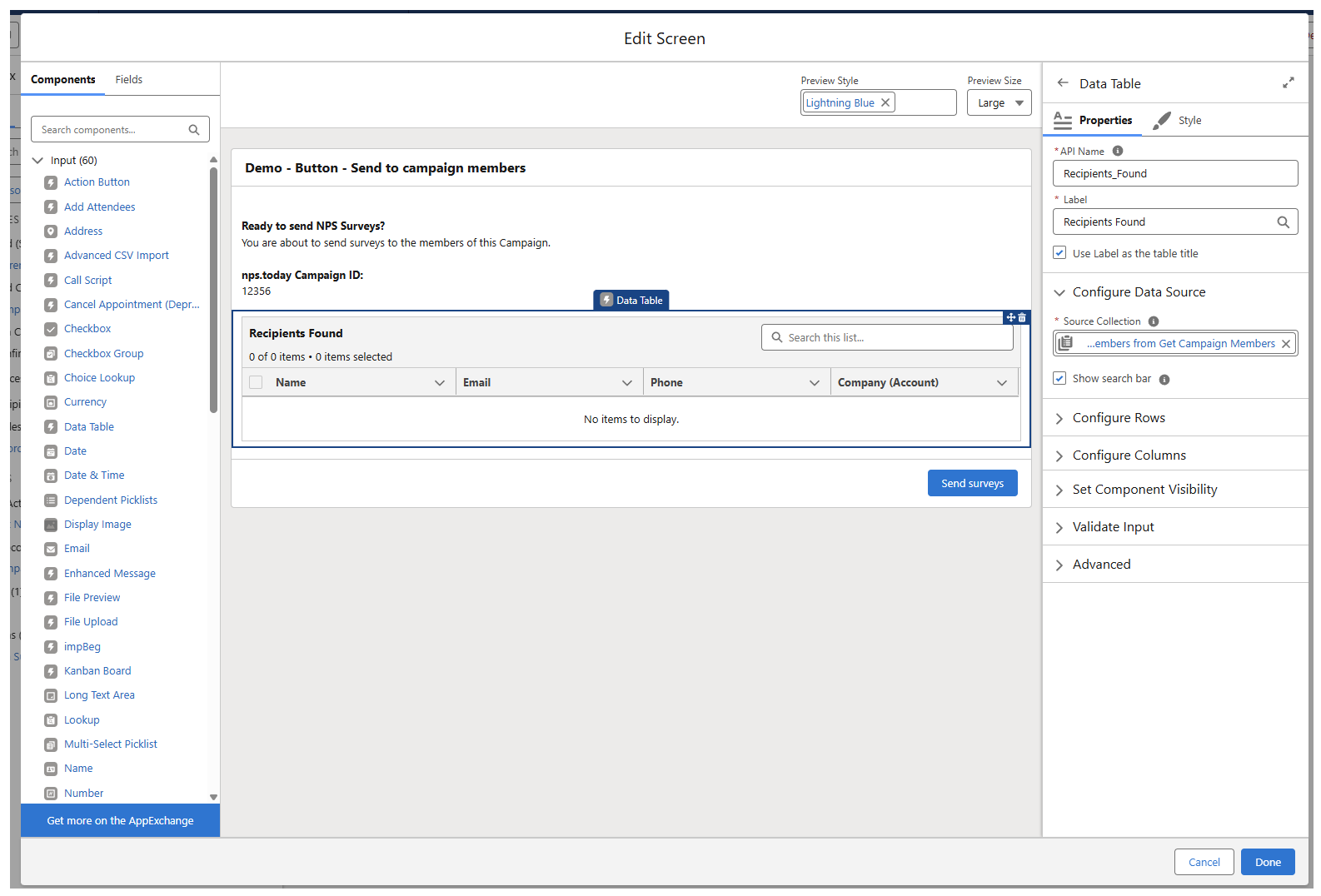Screen dimensions: 1321x896
Task: Check the select-all checkbox in the Name column header
Action: click(256, 382)
